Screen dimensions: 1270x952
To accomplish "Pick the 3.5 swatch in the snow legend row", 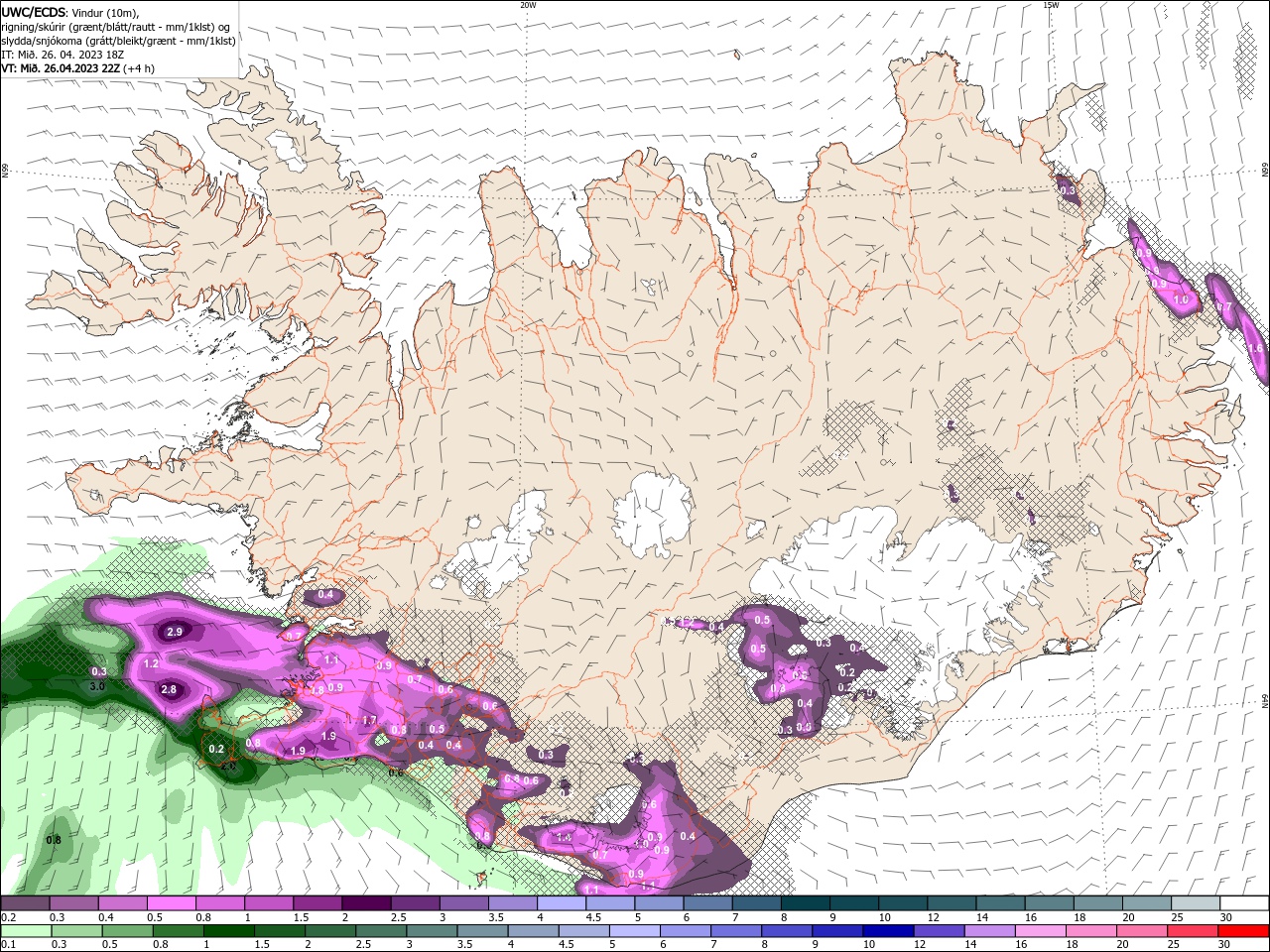I will click(x=513, y=903).
